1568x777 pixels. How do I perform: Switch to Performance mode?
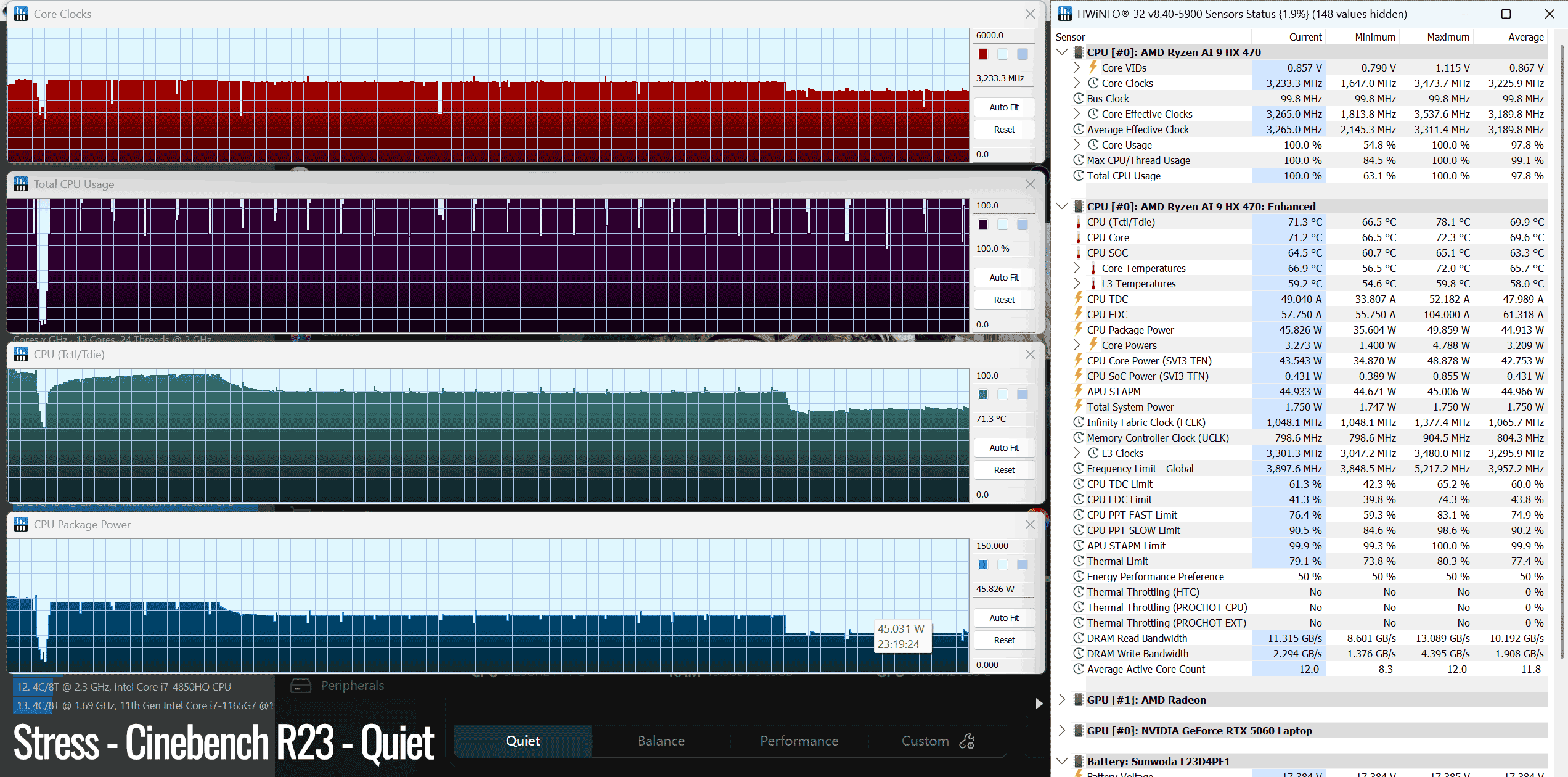799,741
